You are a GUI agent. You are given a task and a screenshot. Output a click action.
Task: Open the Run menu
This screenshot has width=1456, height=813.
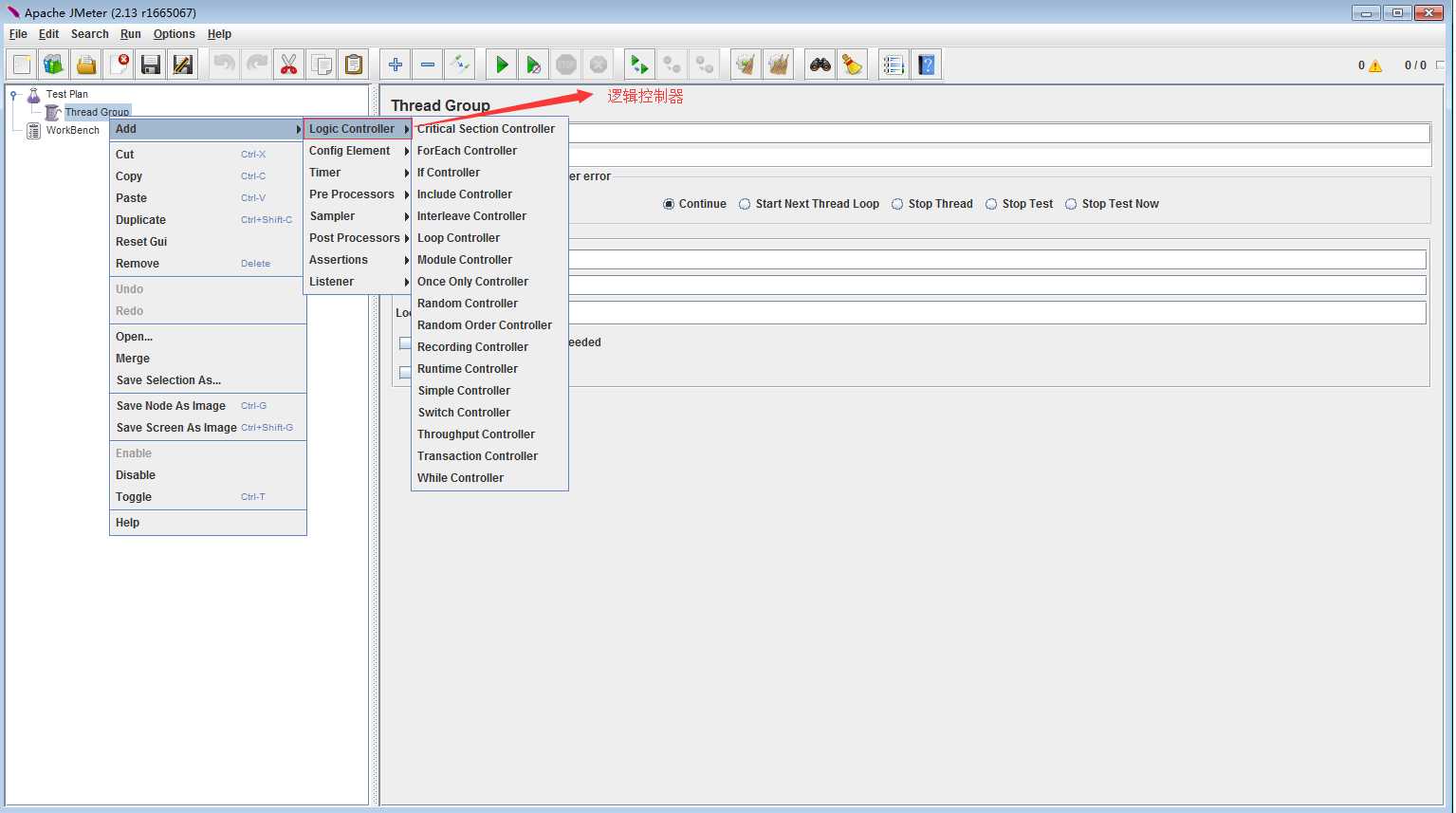coord(131,34)
